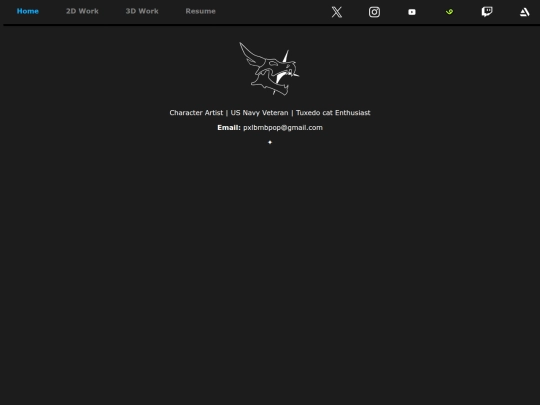
Task: Click the dragon head logo
Action: click(270, 69)
